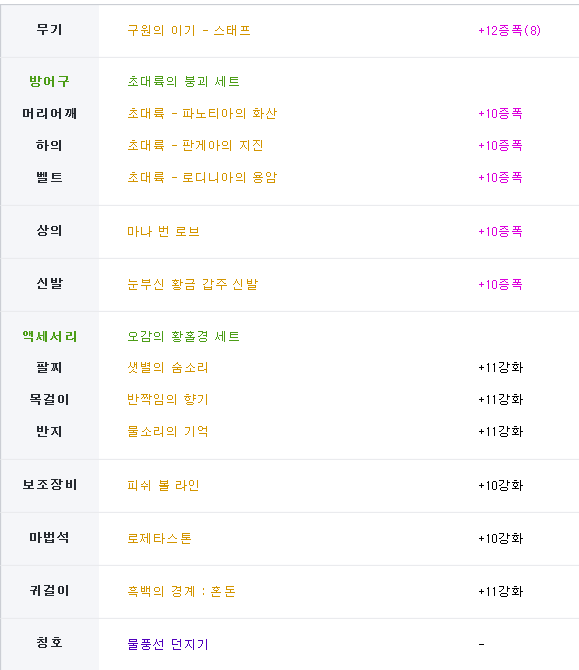Click the 액세서리 category label

[50, 337]
